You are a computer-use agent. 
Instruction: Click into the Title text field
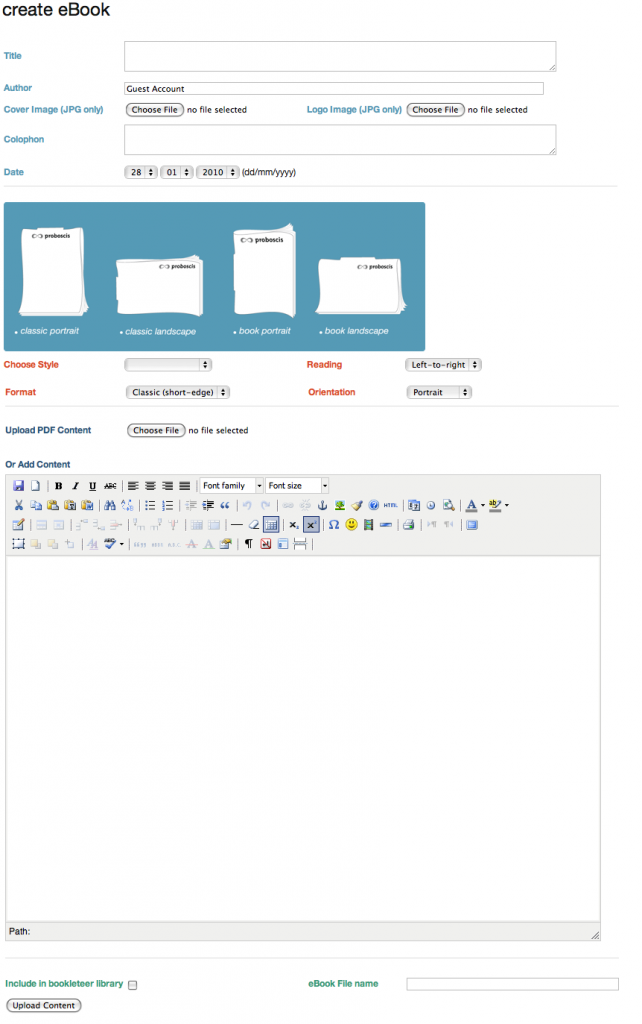340,56
